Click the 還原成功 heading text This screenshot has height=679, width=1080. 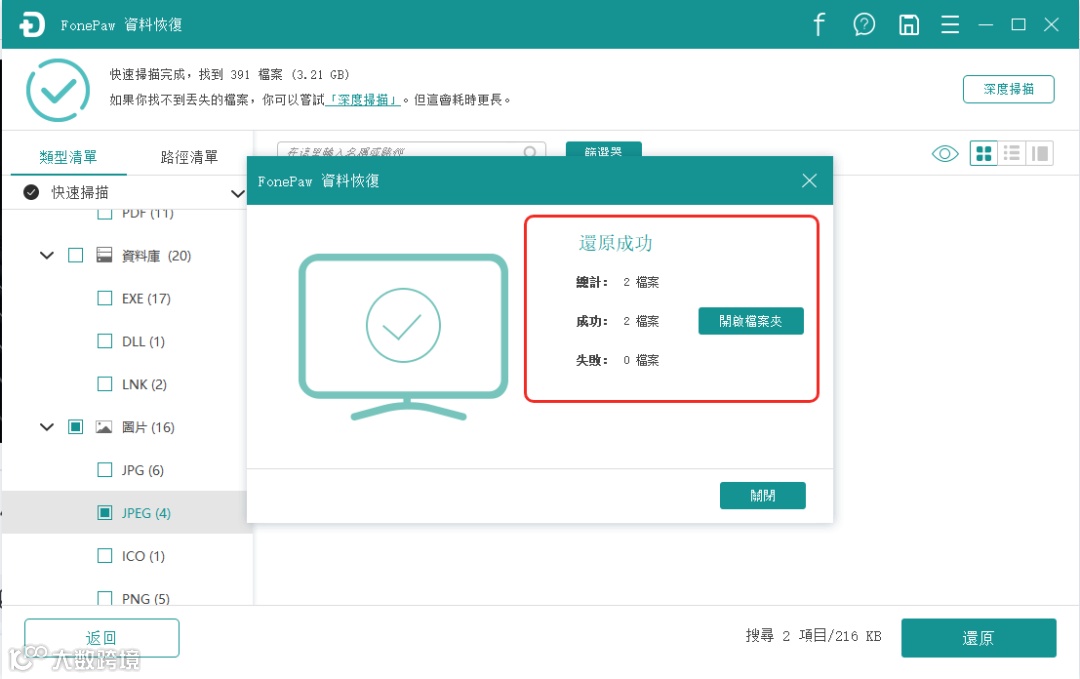pos(615,243)
